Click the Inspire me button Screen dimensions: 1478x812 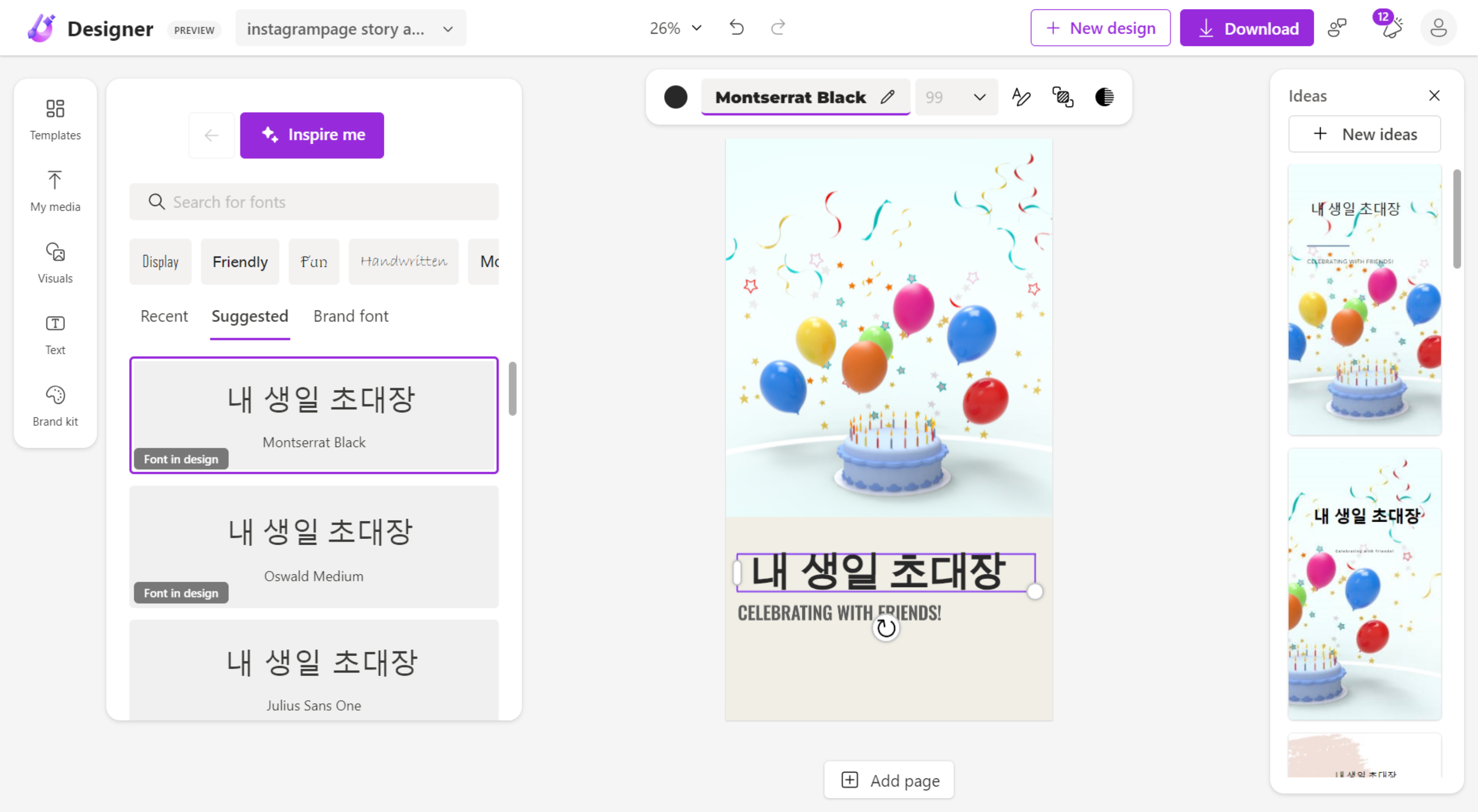312,135
